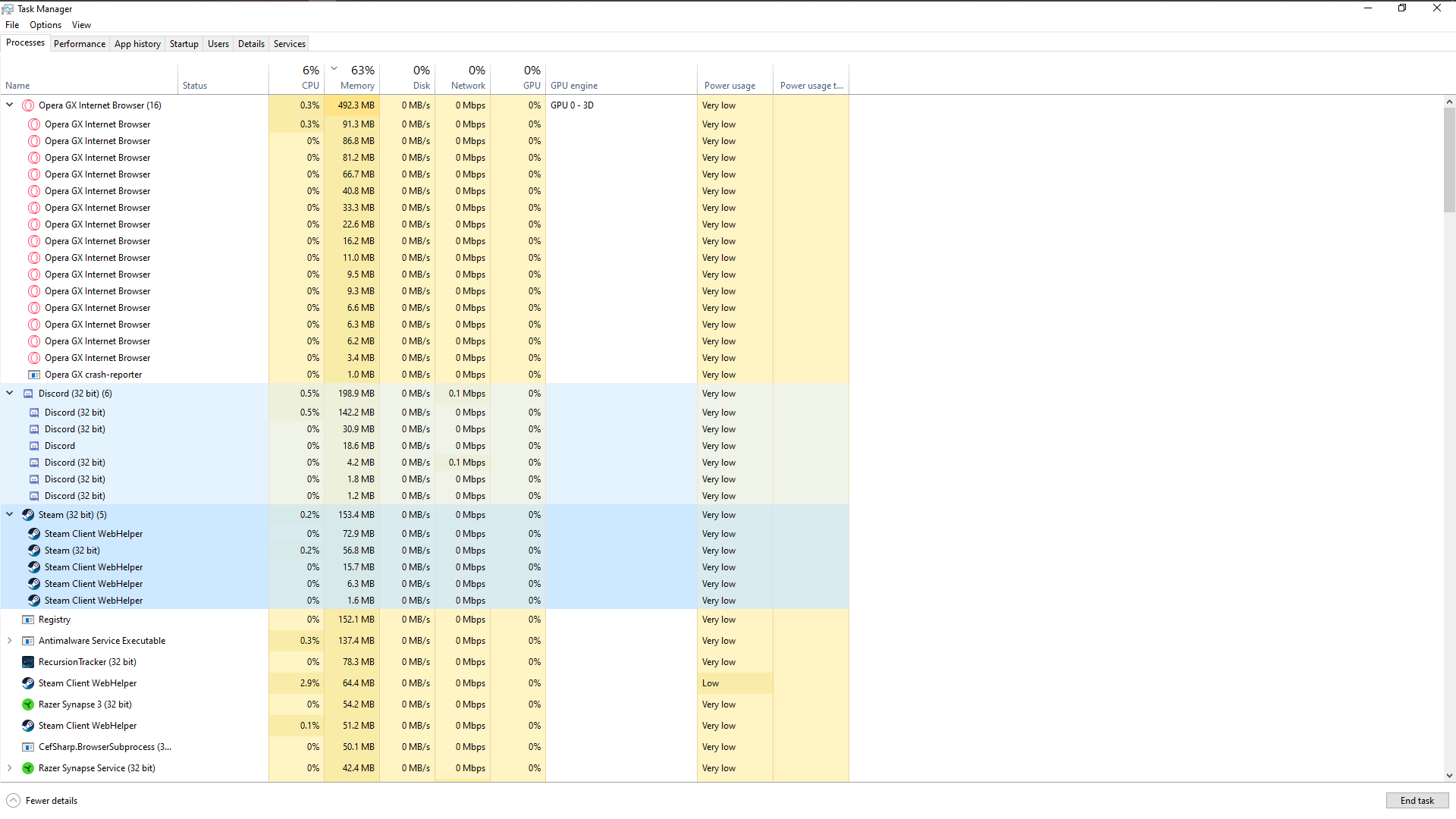Sort by the Power usage column header
Viewport: 1456px width, 819px height.
coord(736,78)
